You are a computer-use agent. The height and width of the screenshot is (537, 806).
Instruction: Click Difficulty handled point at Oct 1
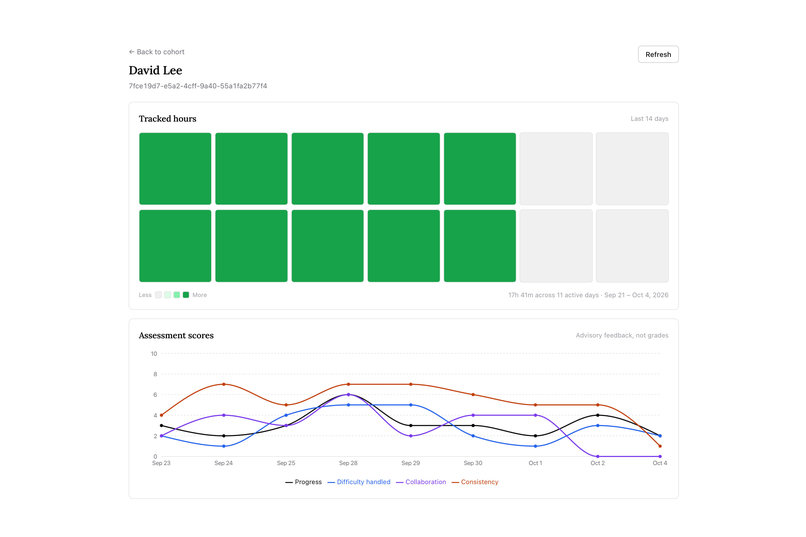click(x=536, y=446)
